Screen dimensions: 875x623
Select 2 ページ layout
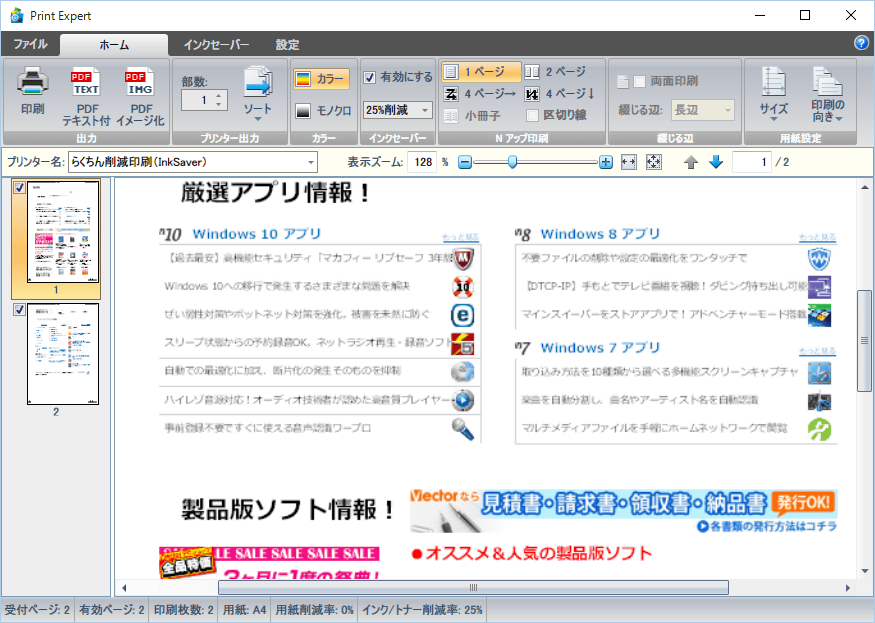(555, 71)
